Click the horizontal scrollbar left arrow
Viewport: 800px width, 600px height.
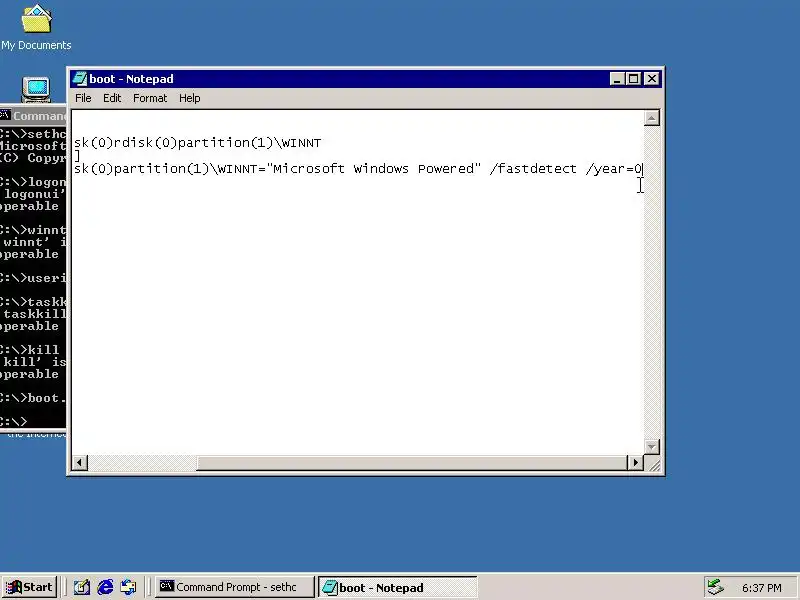79,462
